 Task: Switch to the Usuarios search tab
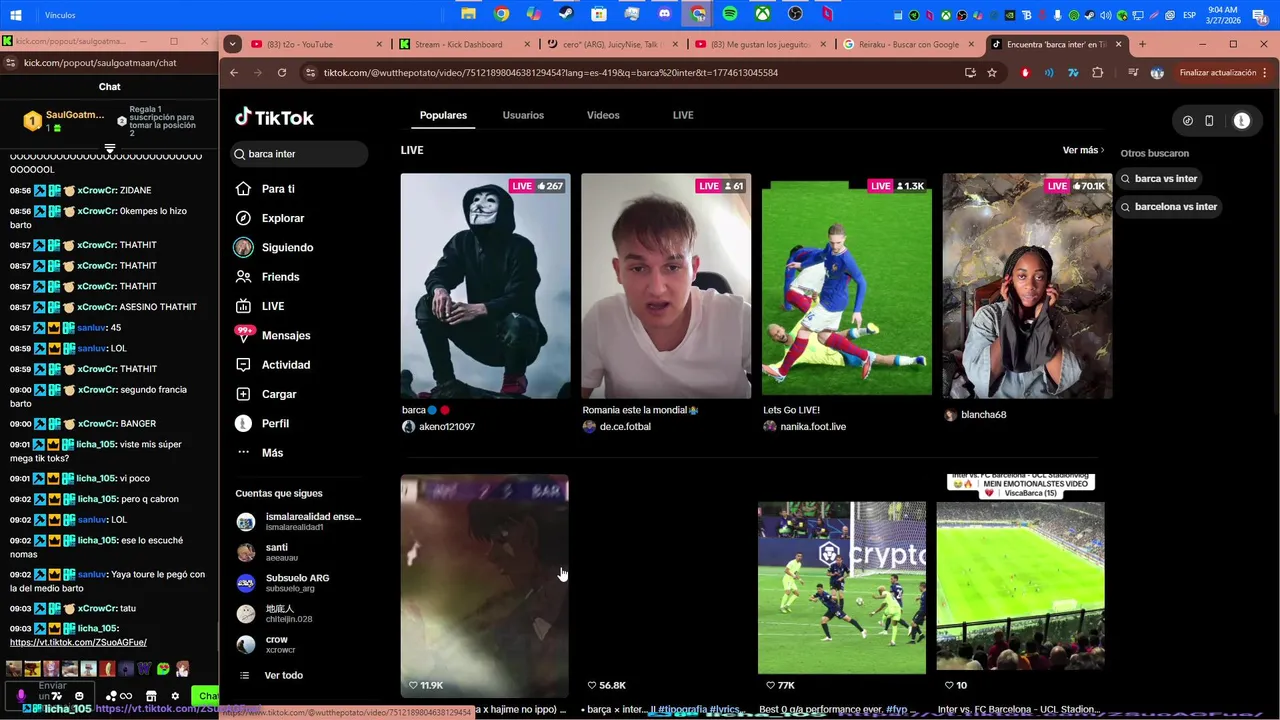pyautogui.click(x=523, y=115)
